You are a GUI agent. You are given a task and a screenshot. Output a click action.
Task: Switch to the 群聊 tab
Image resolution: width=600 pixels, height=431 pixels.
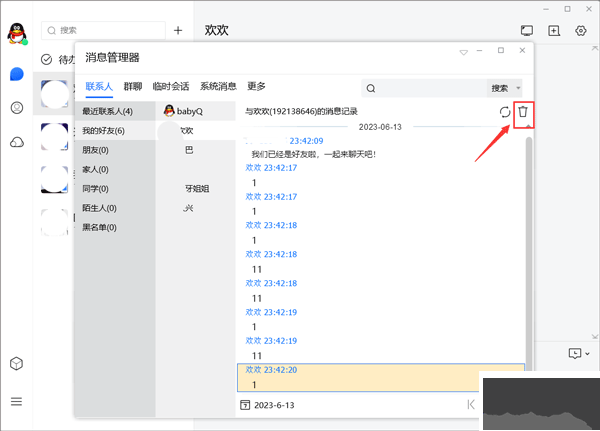click(x=133, y=87)
